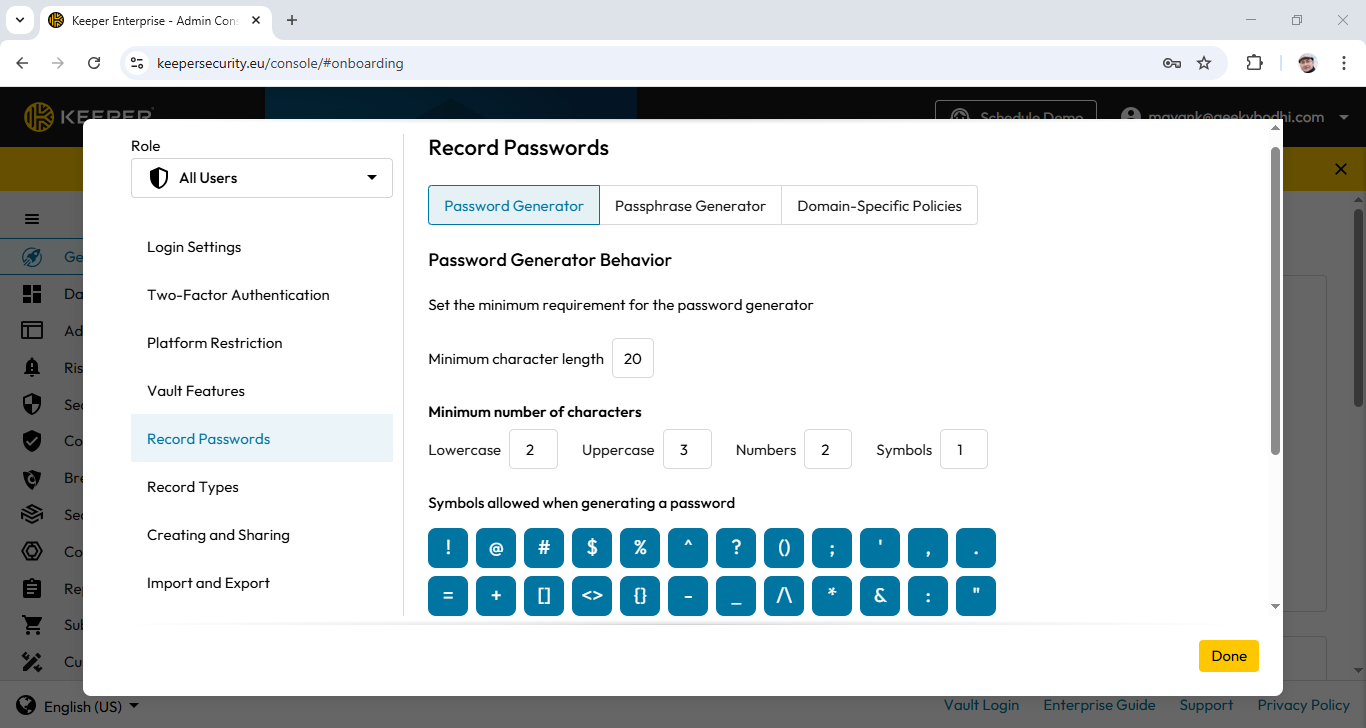Image resolution: width=1366 pixels, height=728 pixels.
Task: Toggle the @ symbol button
Action: pyautogui.click(x=496, y=548)
